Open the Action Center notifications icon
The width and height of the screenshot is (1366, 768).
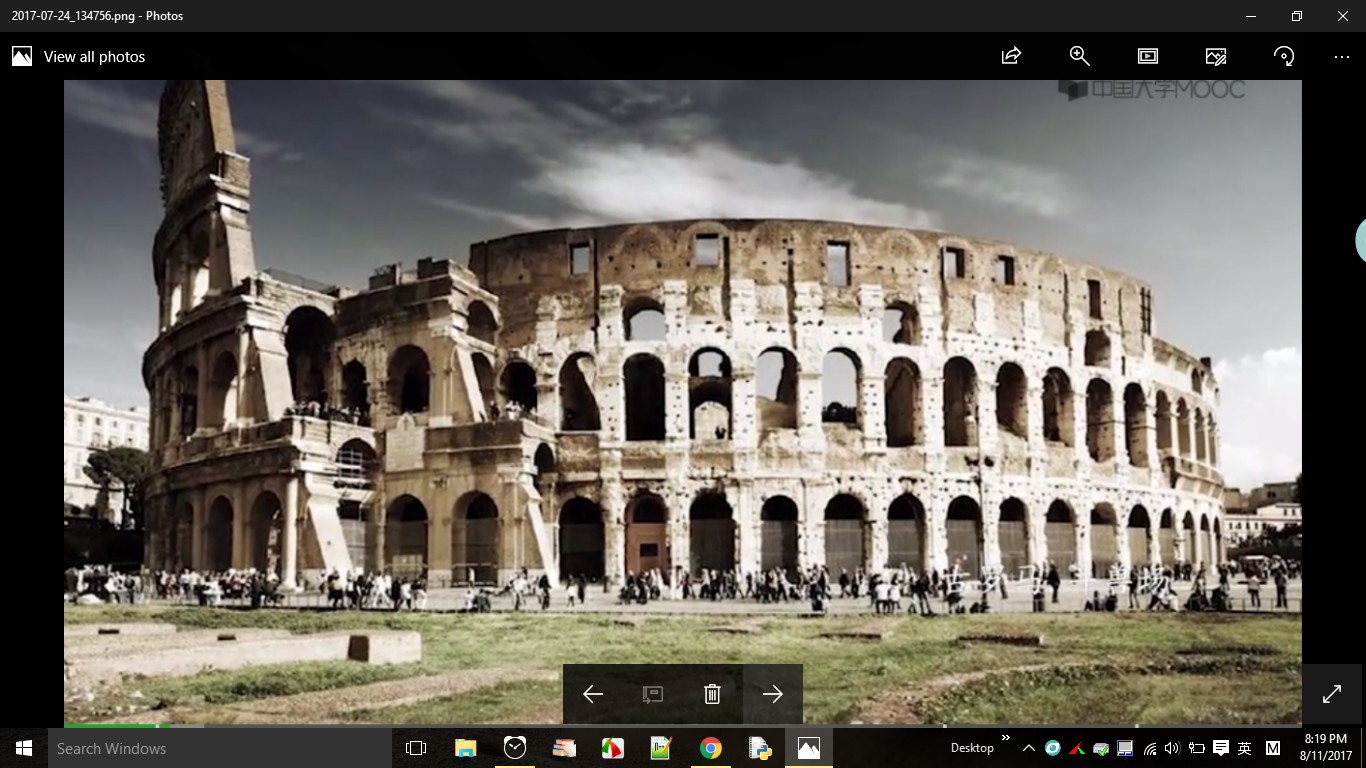(x=1221, y=748)
